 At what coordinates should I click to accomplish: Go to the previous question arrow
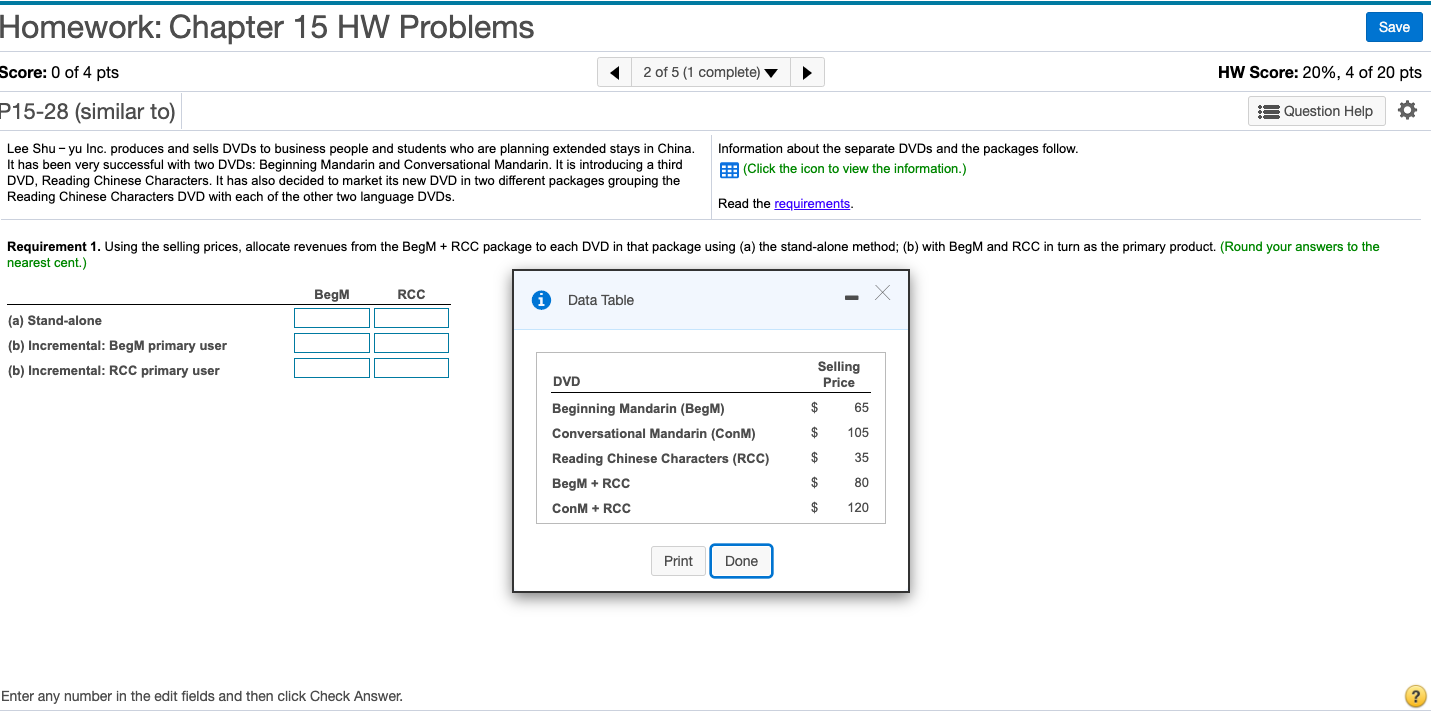coord(615,72)
